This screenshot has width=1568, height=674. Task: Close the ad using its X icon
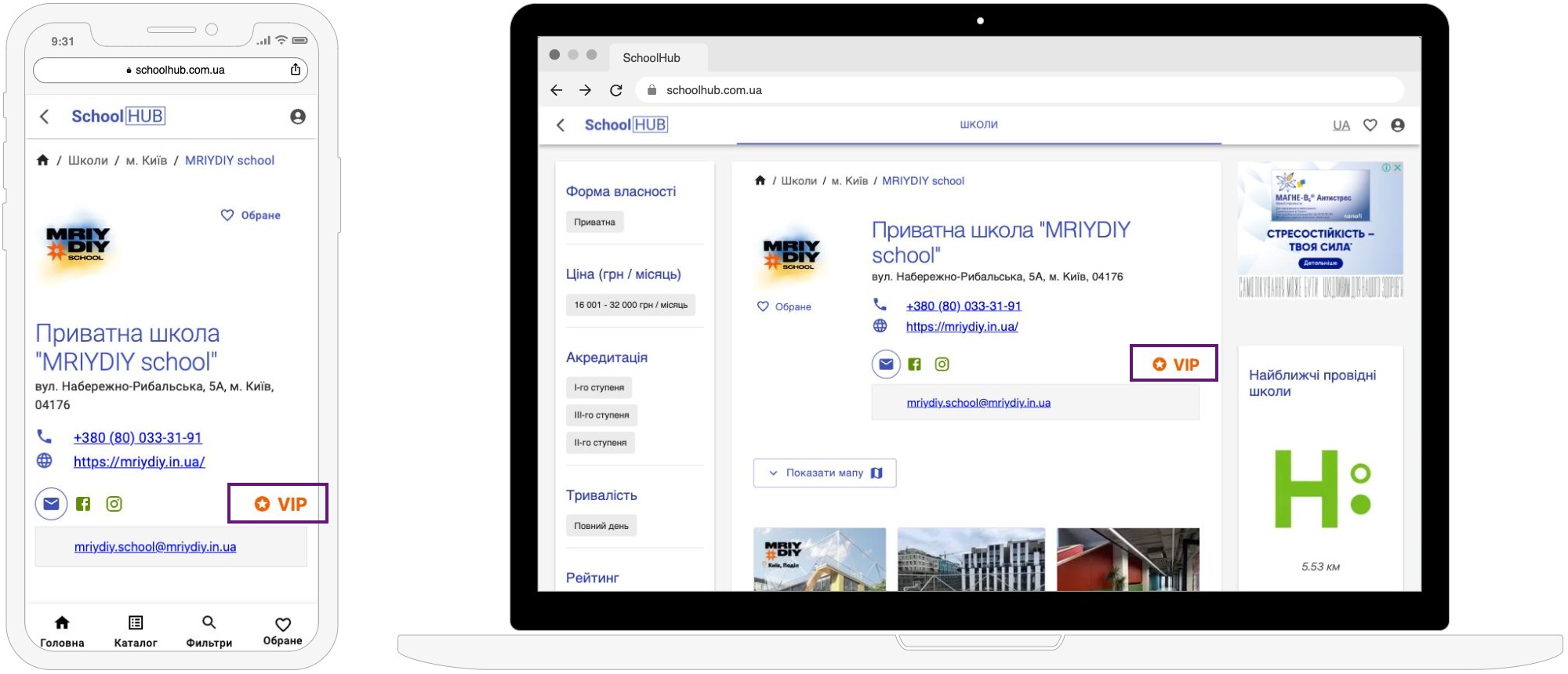(1398, 167)
